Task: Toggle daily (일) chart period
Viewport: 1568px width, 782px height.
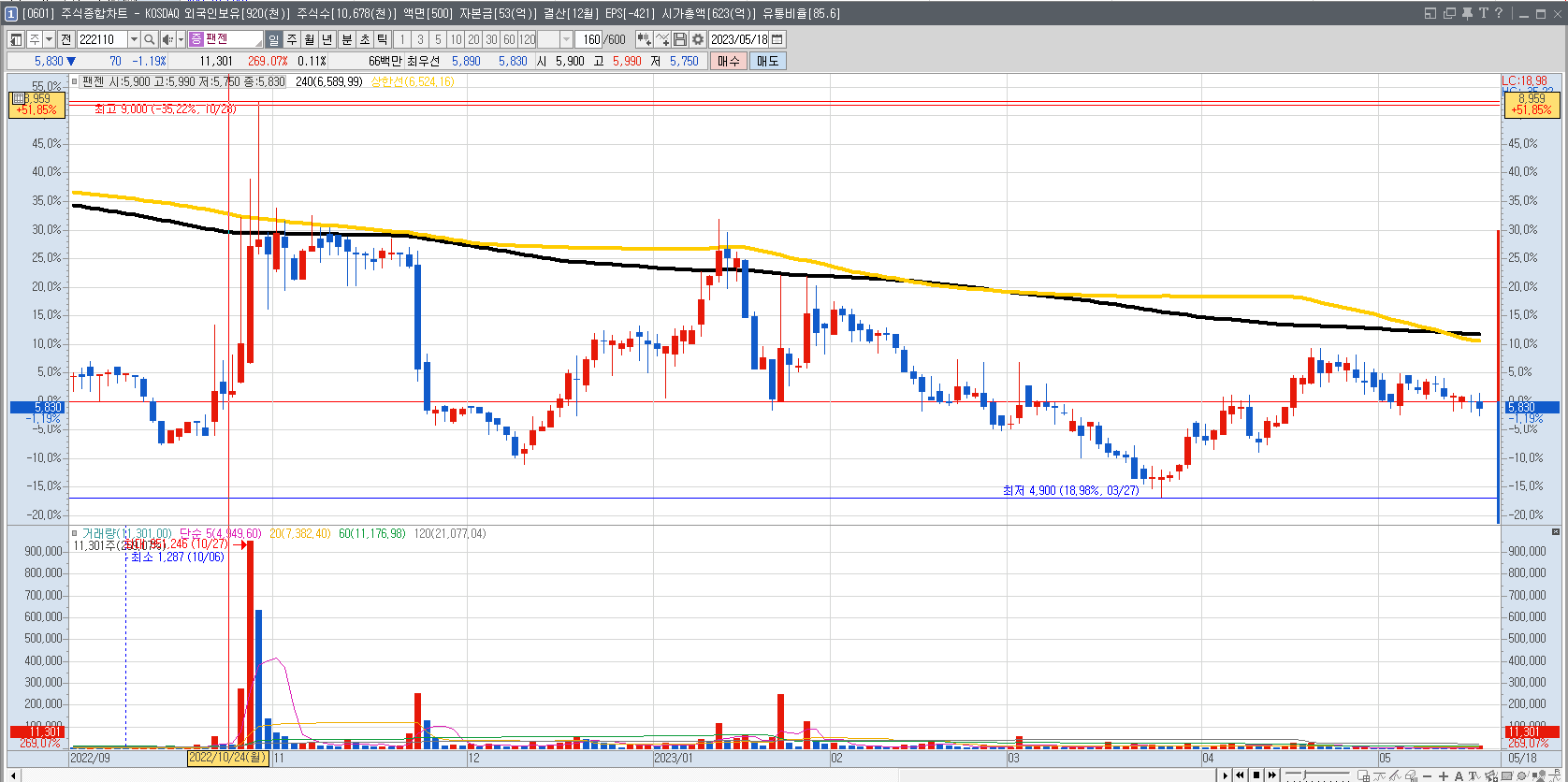Action: (x=273, y=39)
